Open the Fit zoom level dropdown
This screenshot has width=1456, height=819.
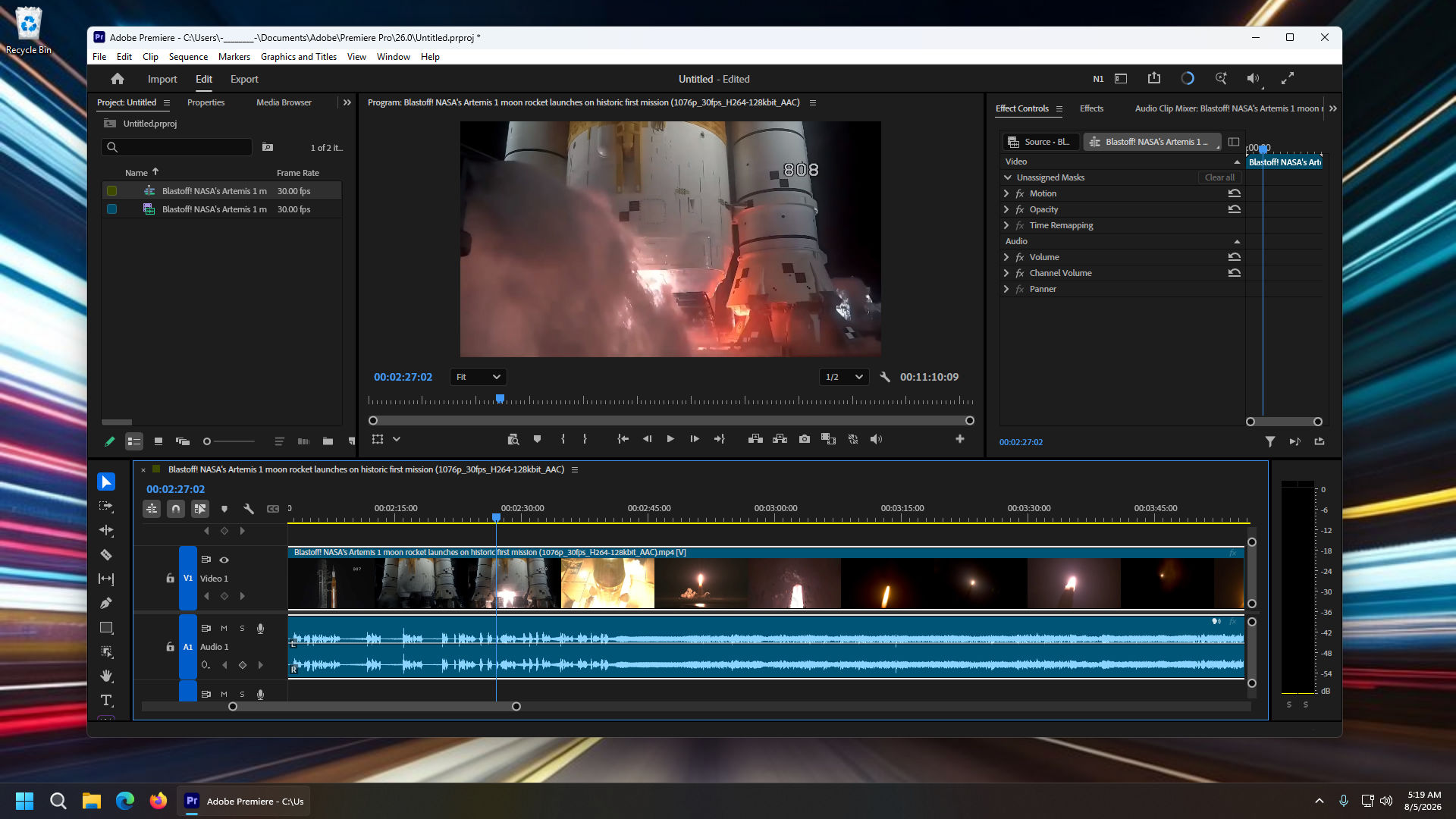tap(478, 377)
